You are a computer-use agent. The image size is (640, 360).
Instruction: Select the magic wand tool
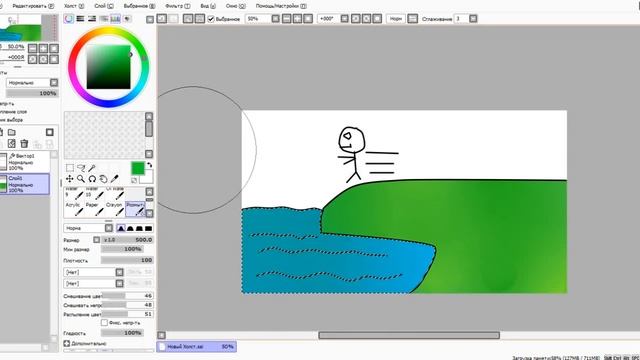92,168
